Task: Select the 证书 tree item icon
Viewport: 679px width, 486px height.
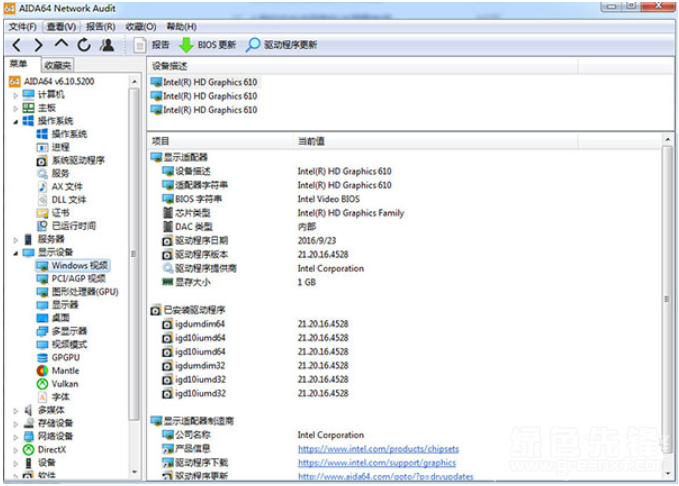Action: (x=42, y=213)
